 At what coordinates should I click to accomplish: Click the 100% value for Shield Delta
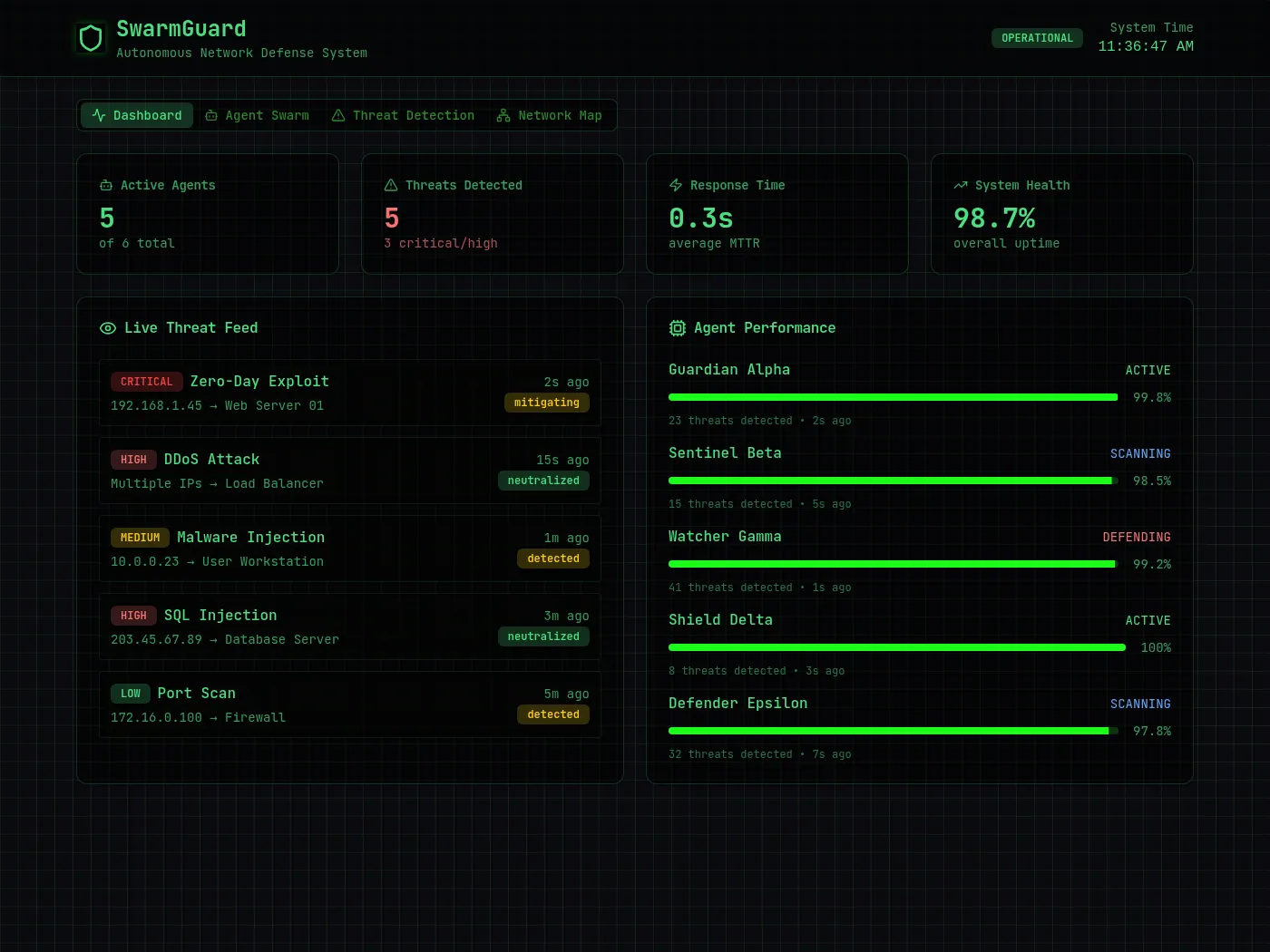1156,648
